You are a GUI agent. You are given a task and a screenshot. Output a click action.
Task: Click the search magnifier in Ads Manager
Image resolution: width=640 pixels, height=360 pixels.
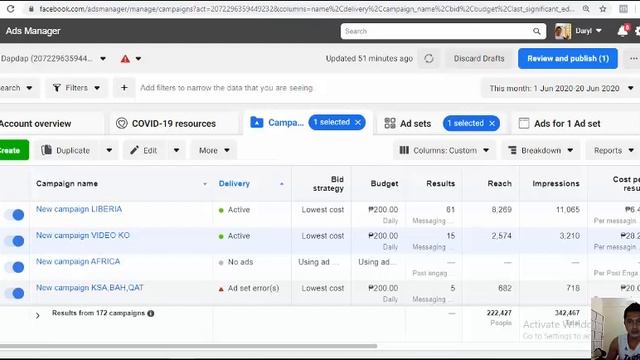coord(537,31)
